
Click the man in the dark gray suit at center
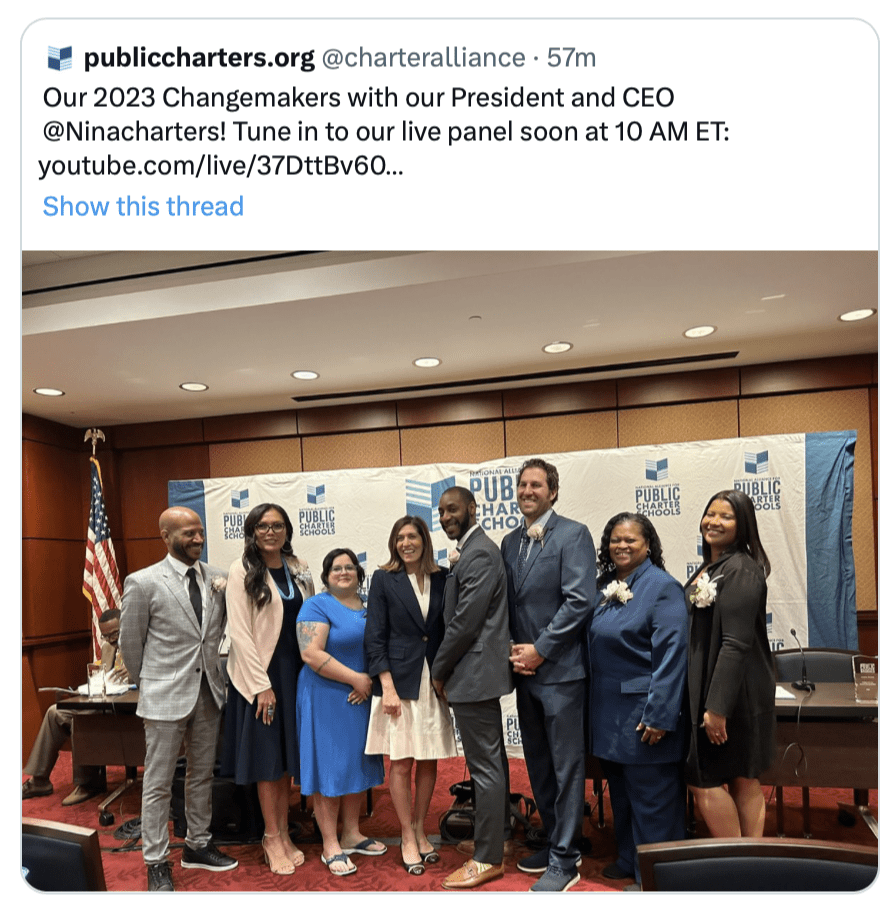coord(472,676)
